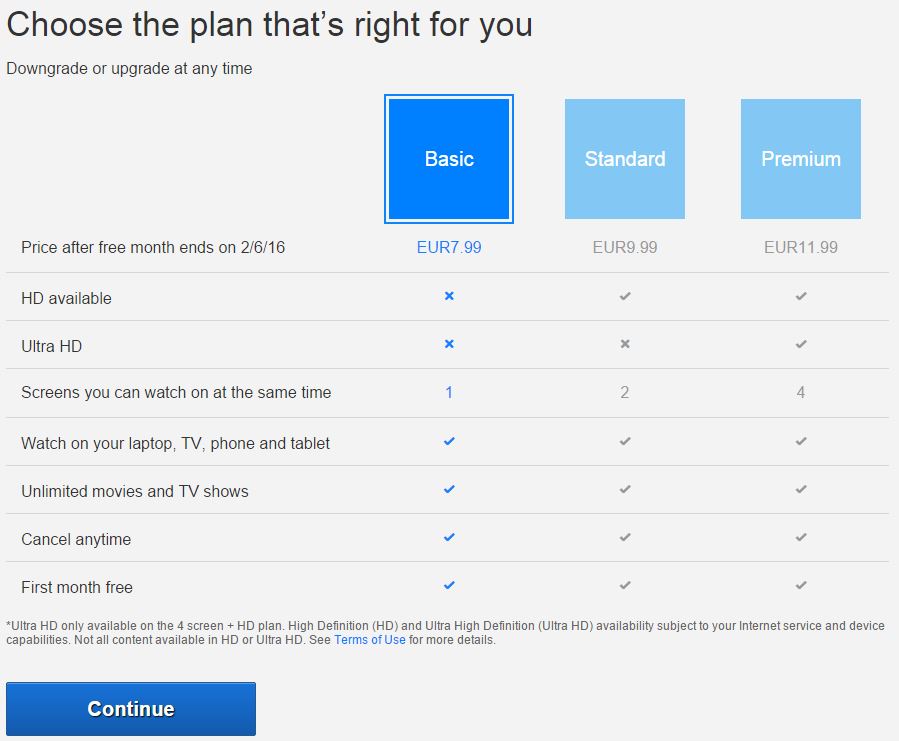Select the Standard plan tile

(x=625, y=159)
